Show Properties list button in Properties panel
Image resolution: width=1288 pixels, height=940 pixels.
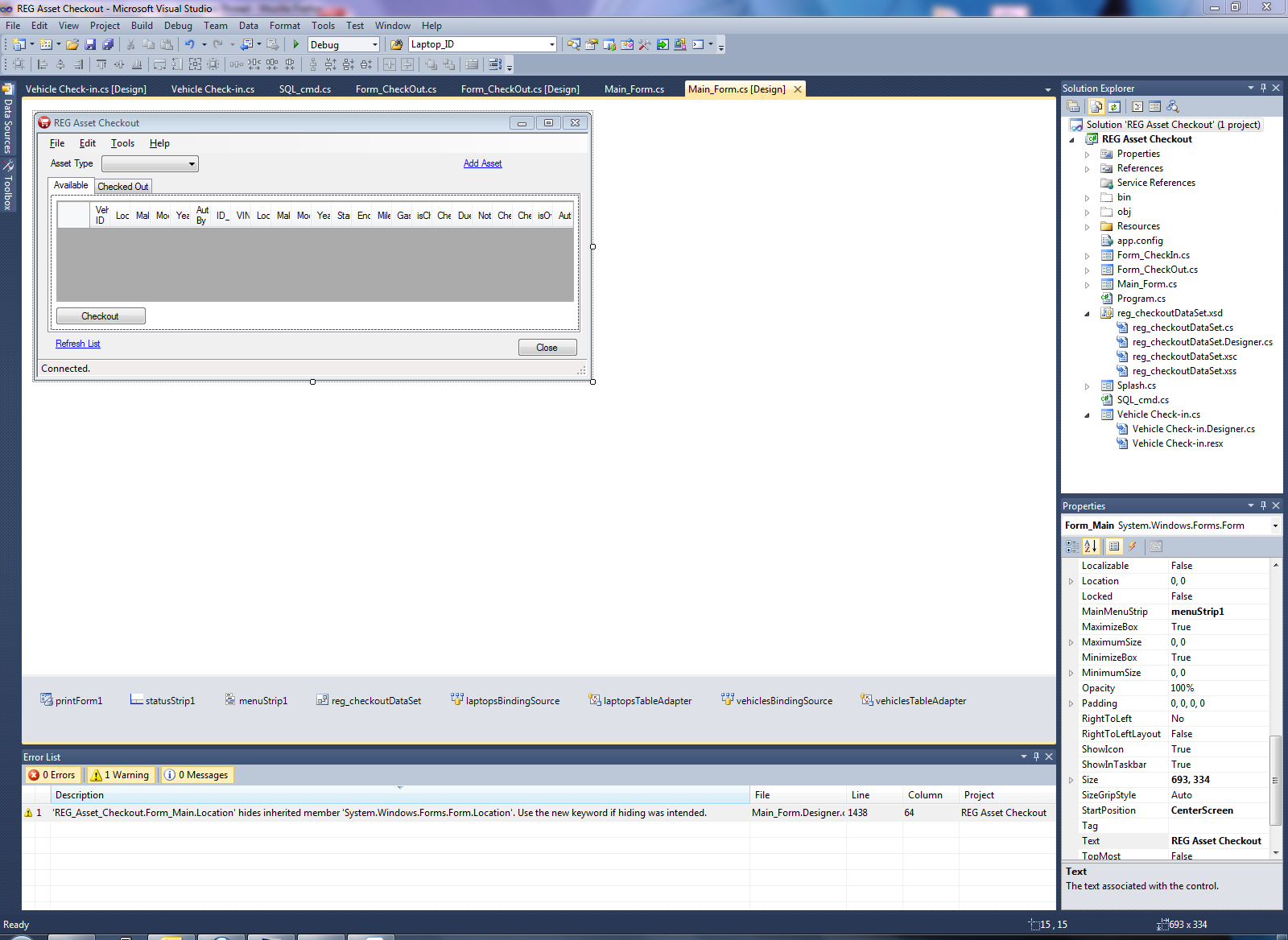click(x=1114, y=546)
